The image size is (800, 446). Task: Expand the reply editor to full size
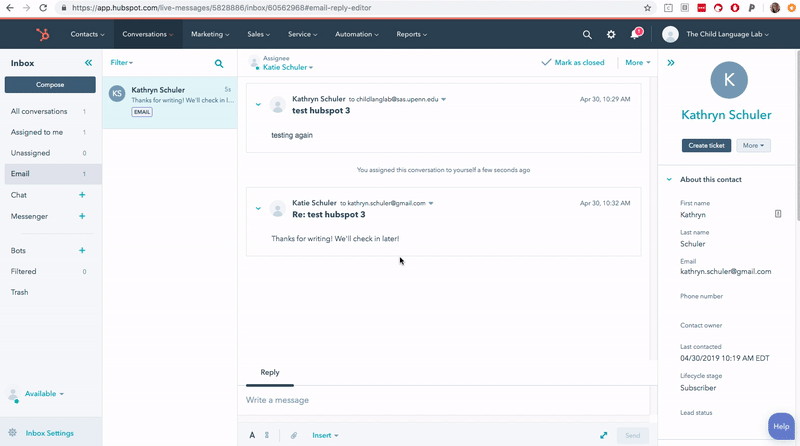tap(604, 435)
